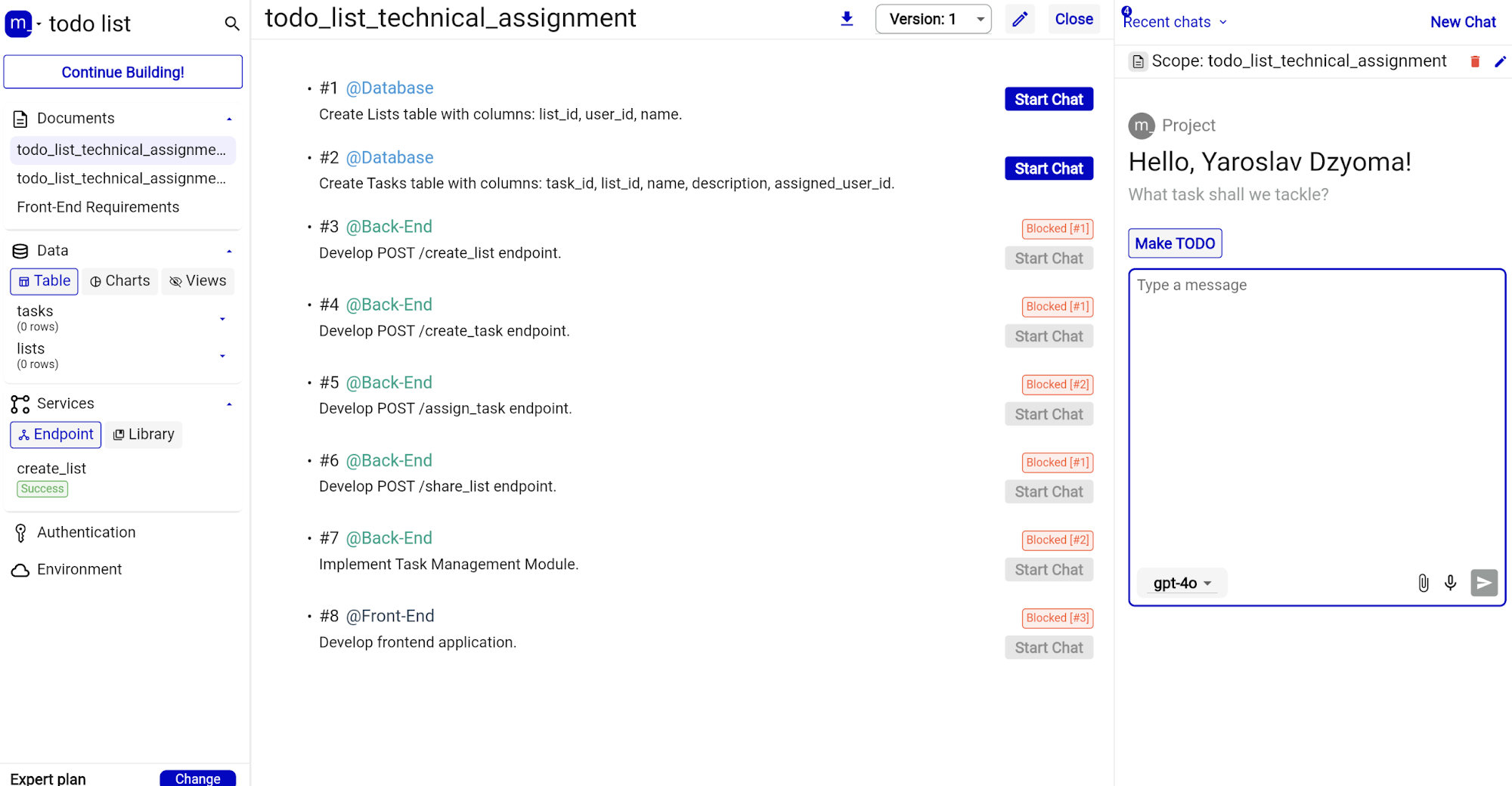The height and width of the screenshot is (786, 1512).
Task: Send the message with the arrow icon
Action: (1483, 583)
